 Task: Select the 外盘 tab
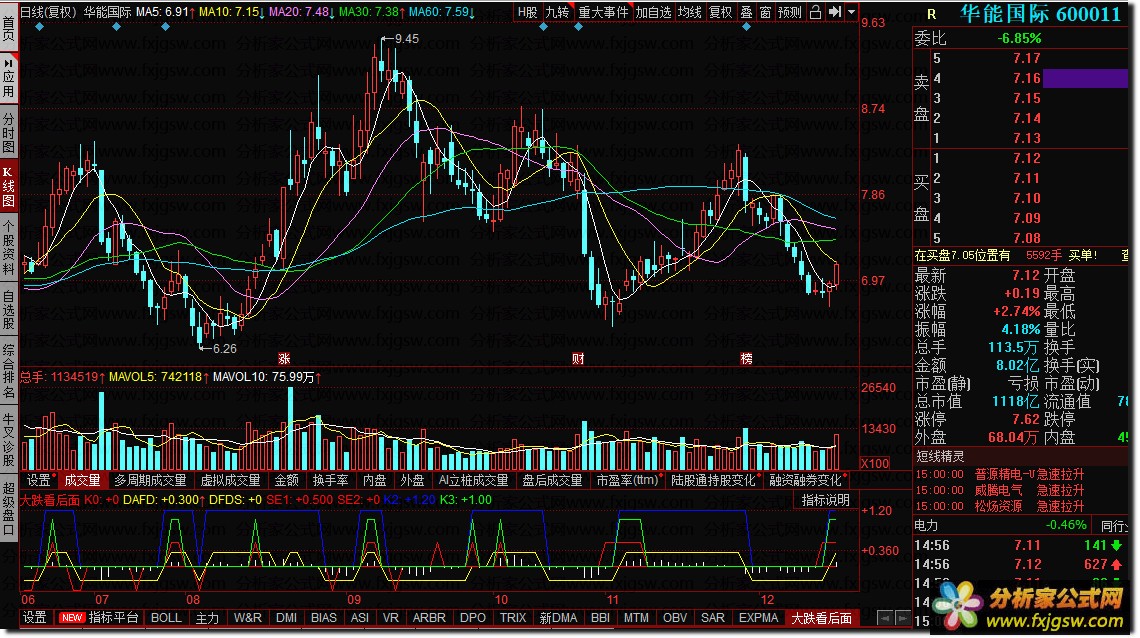click(412, 480)
